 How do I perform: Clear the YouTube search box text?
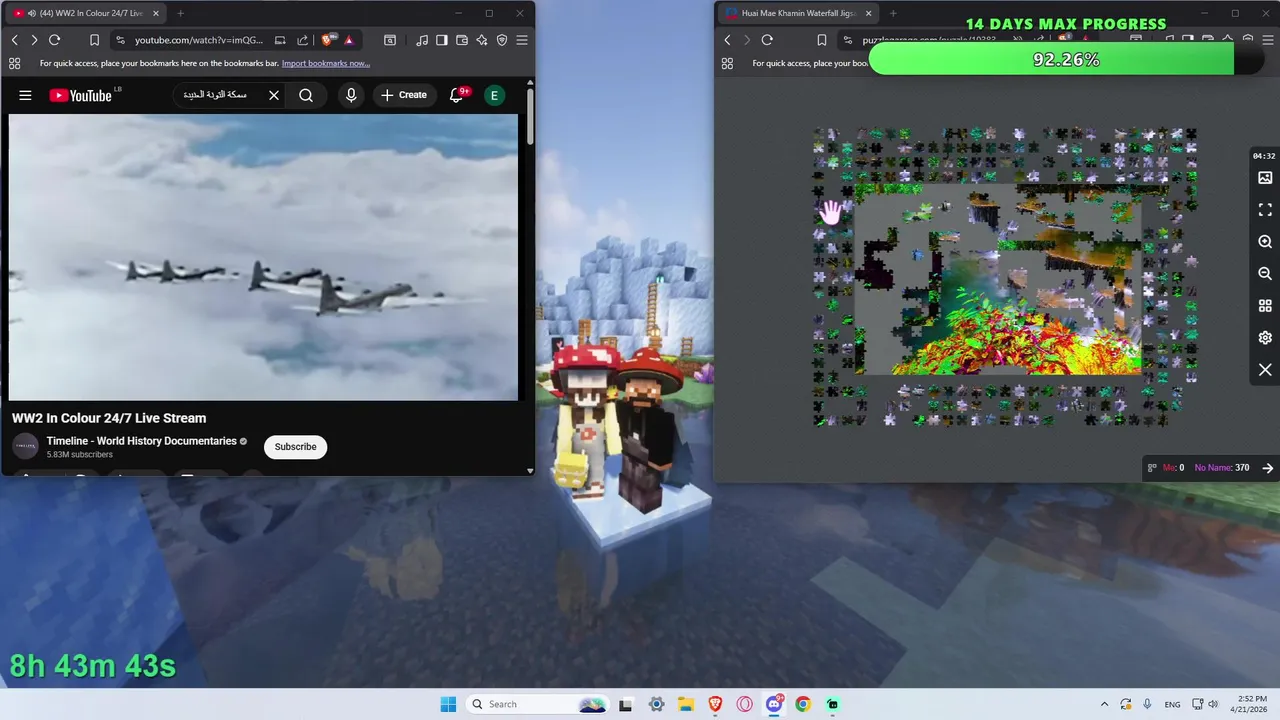[273, 95]
